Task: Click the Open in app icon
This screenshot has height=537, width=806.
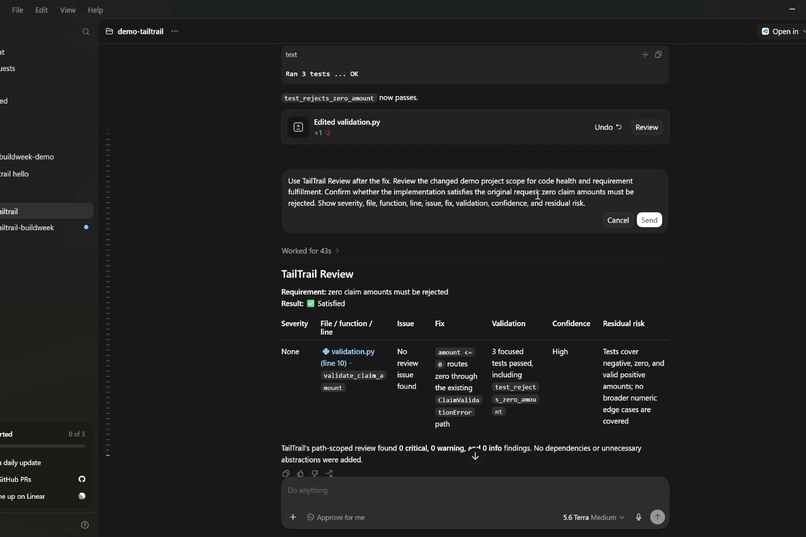Action: [x=765, y=31]
